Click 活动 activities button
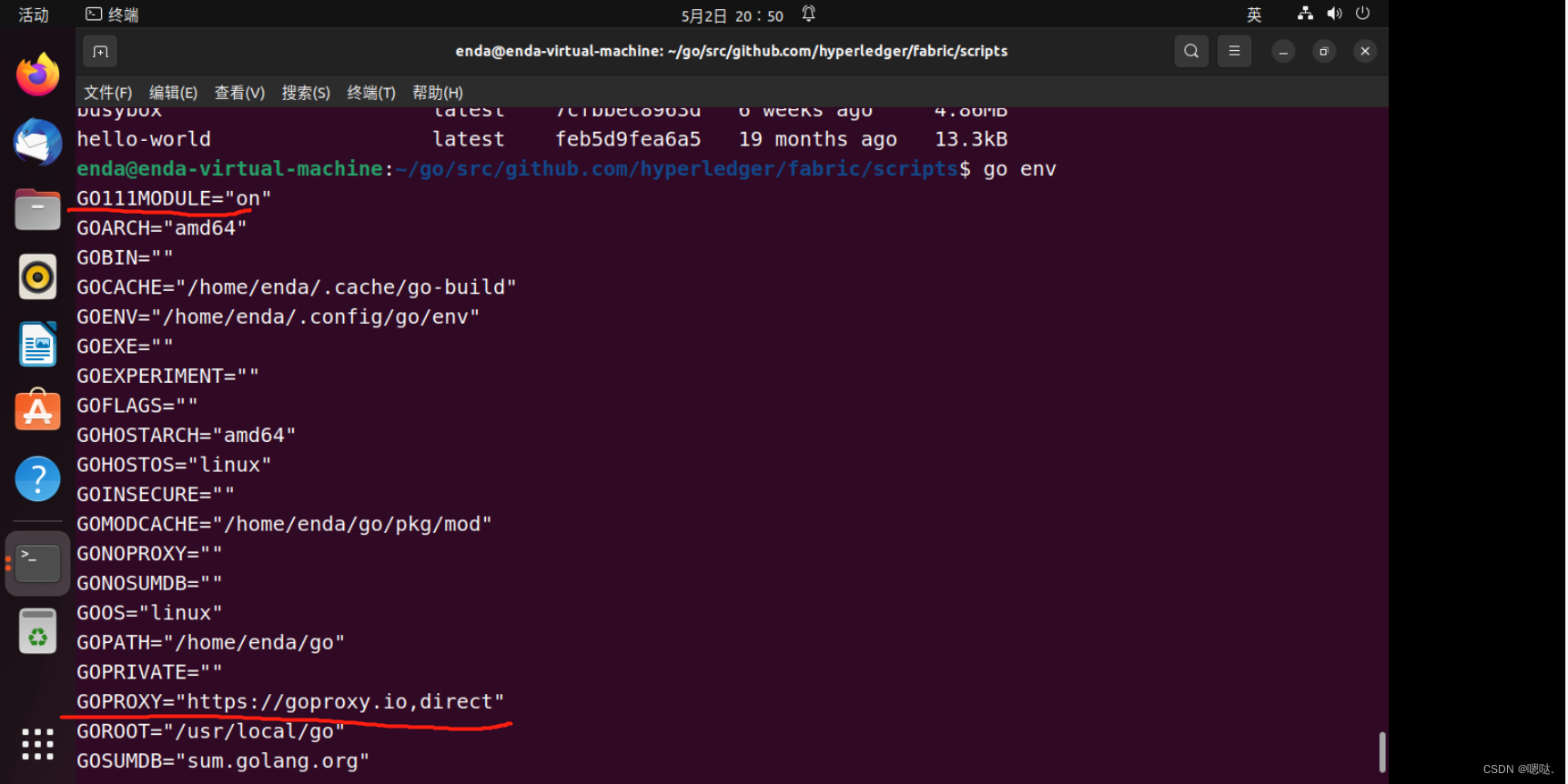The width and height of the screenshot is (1568, 784). tap(34, 15)
